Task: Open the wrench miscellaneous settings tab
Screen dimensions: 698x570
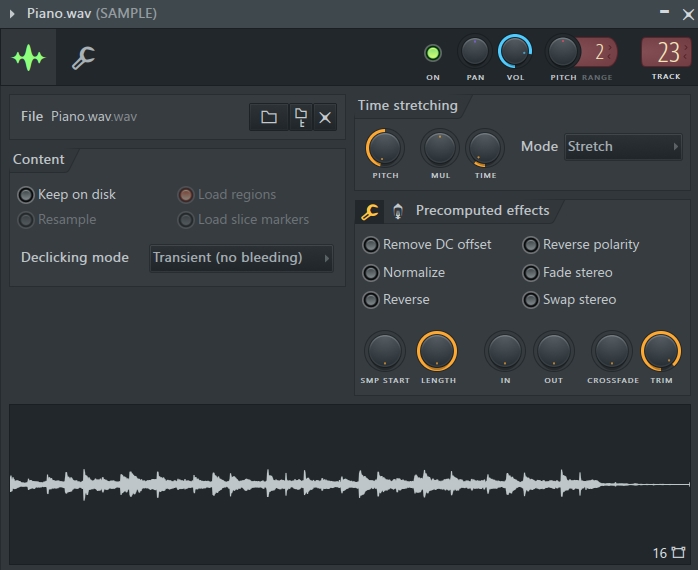Action: coord(83,58)
